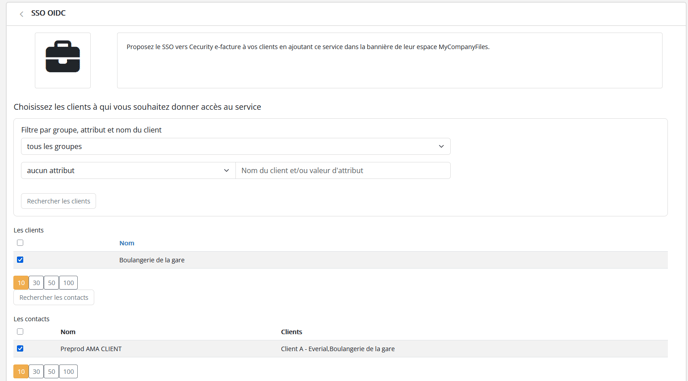Select 10 per page for the clients list
This screenshot has height=381, width=688.
(21, 283)
